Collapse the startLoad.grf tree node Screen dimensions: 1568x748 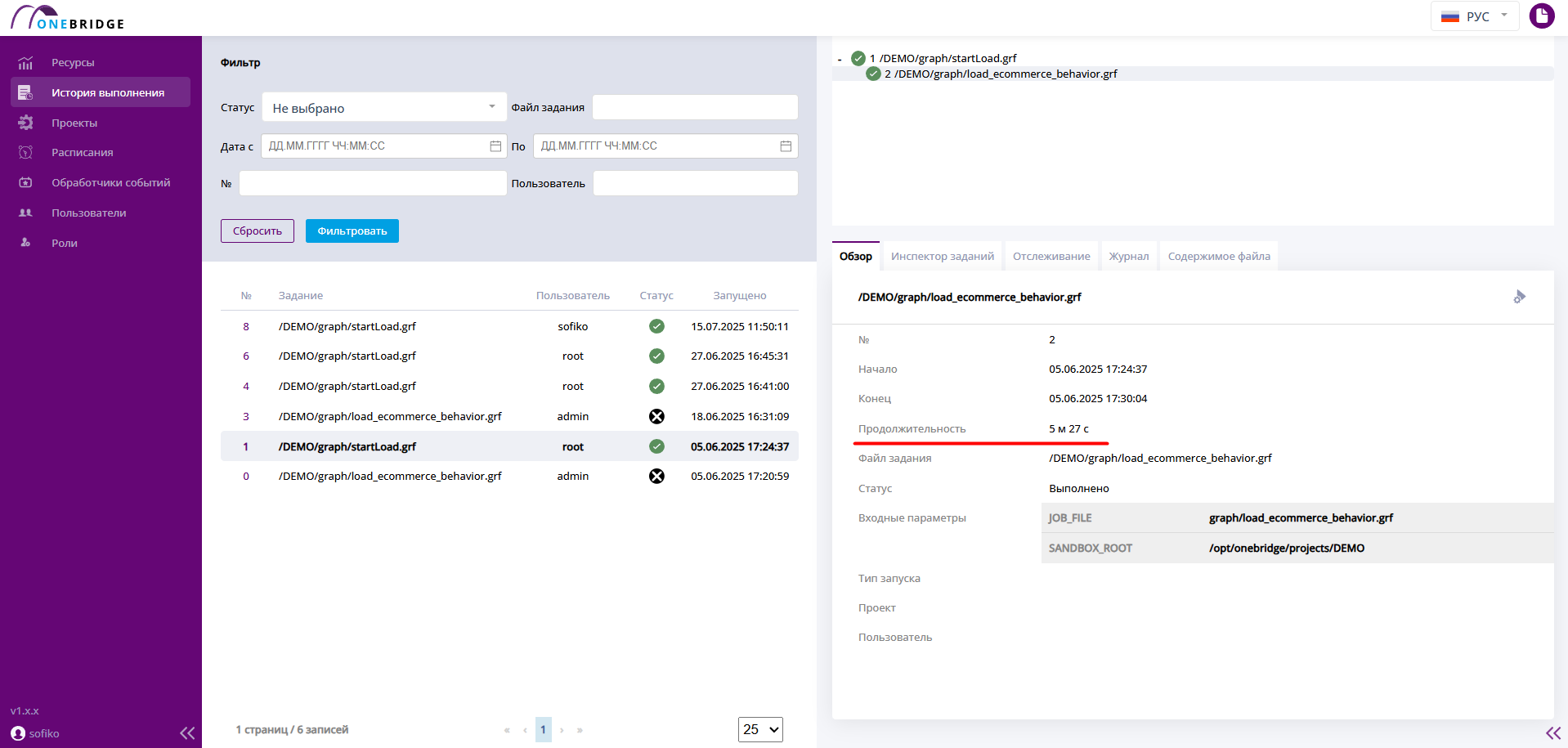pyautogui.click(x=840, y=59)
